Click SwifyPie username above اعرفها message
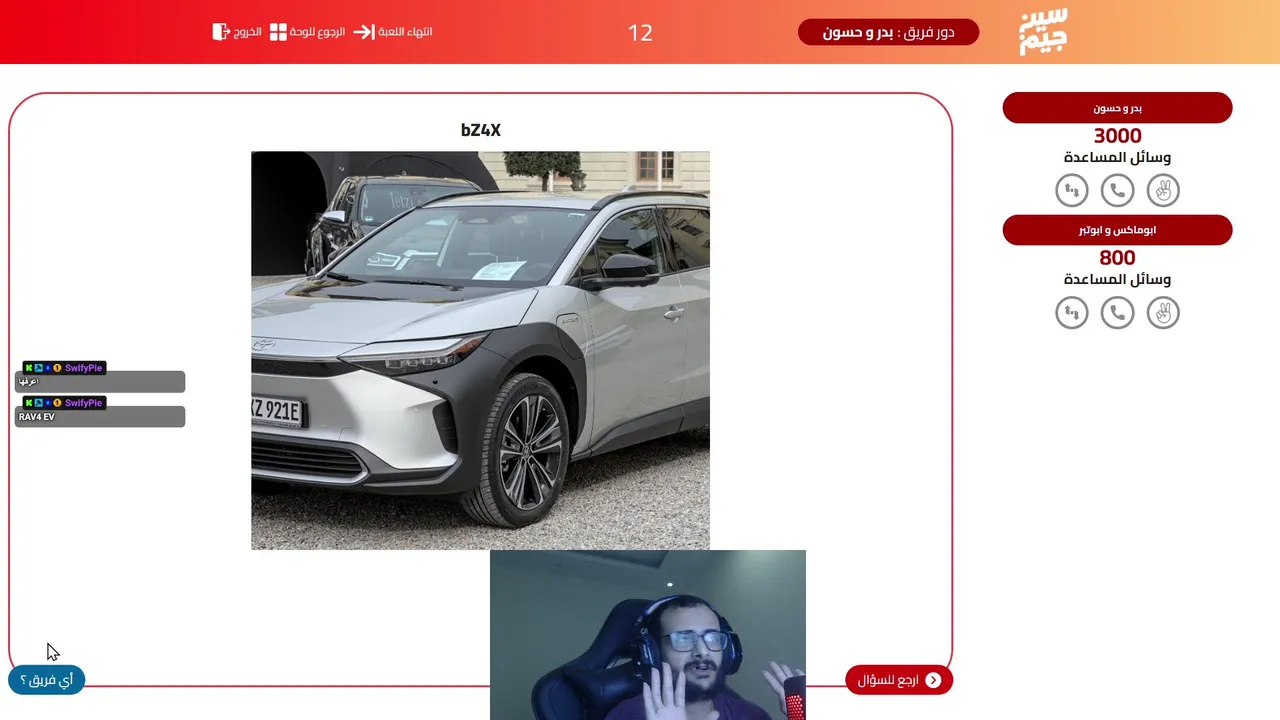1280x720 pixels. (84, 368)
